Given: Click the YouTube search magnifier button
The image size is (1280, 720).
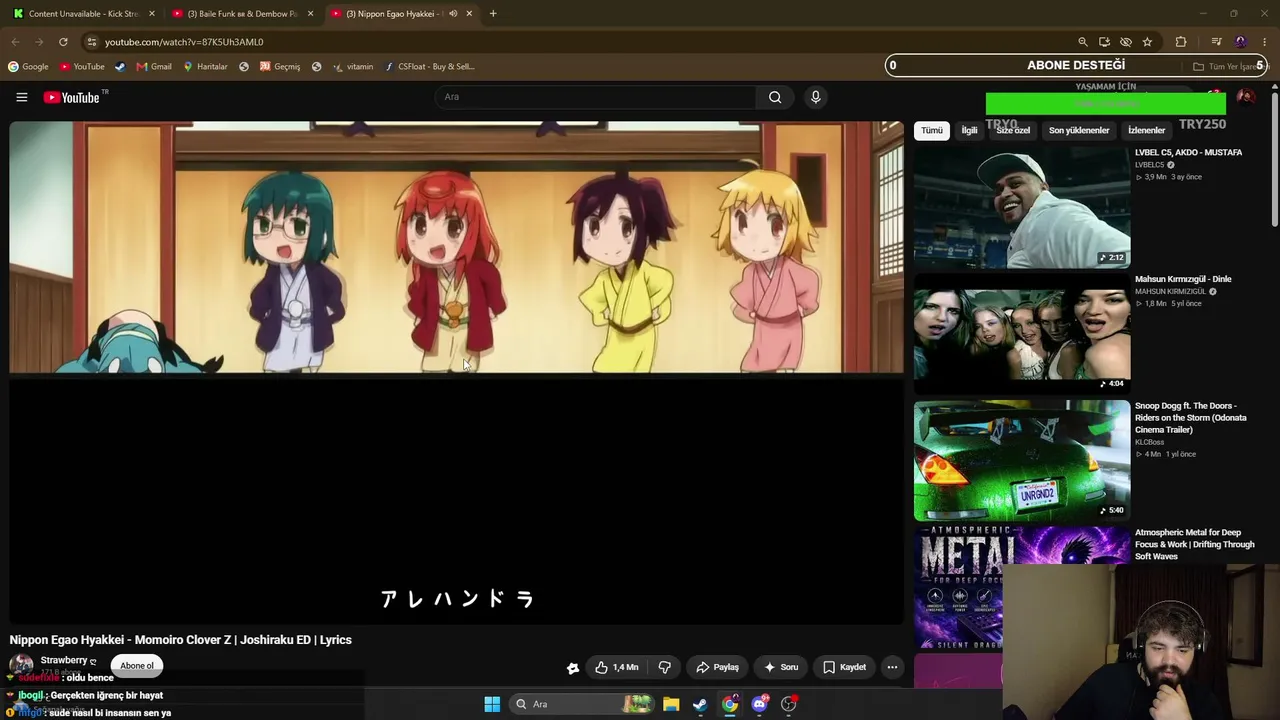Looking at the screenshot, I should (775, 97).
